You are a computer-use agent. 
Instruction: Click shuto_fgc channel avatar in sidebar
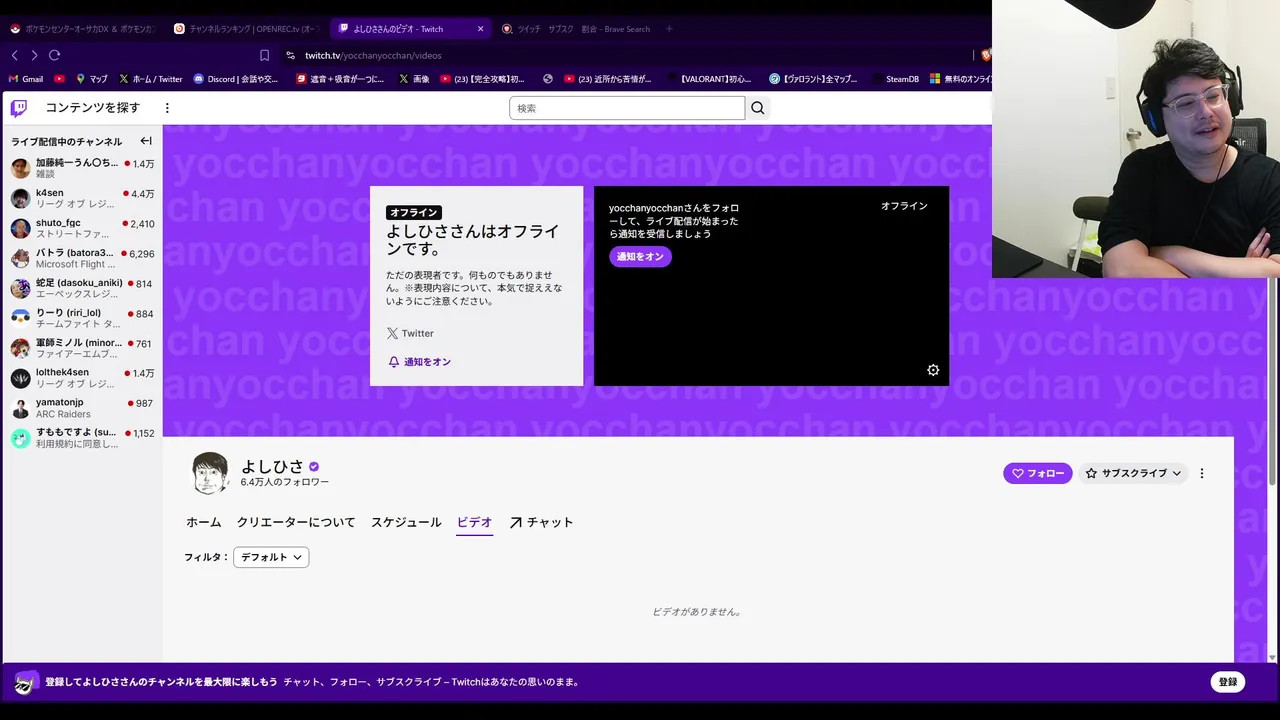(20, 228)
